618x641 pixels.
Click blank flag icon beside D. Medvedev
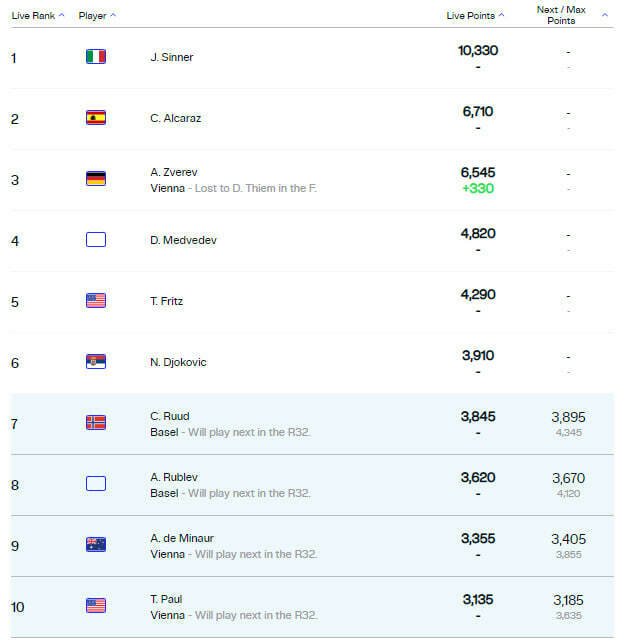point(96,240)
